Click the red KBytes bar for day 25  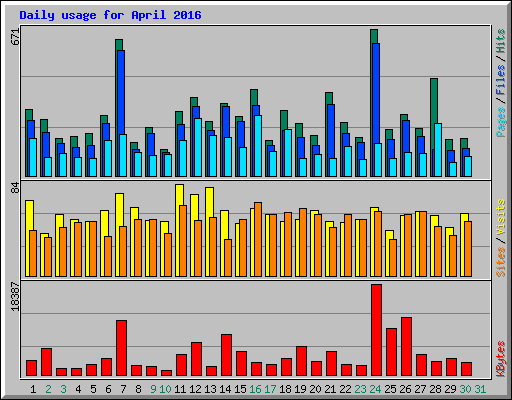point(392,352)
